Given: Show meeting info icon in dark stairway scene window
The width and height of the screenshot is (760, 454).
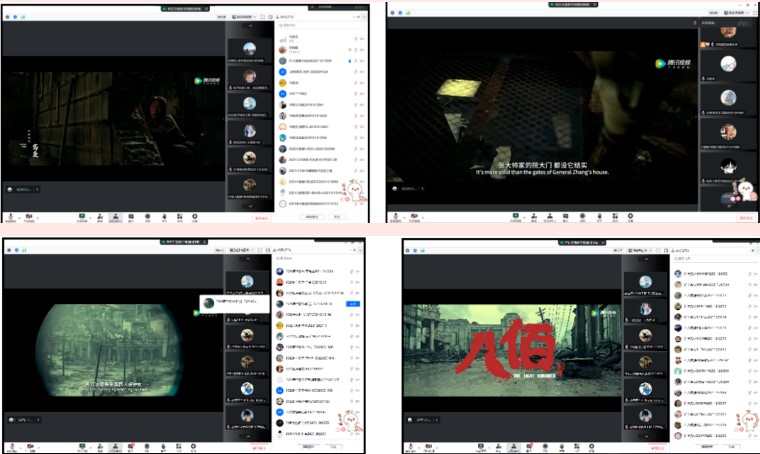Looking at the screenshot, I should 7,17.
